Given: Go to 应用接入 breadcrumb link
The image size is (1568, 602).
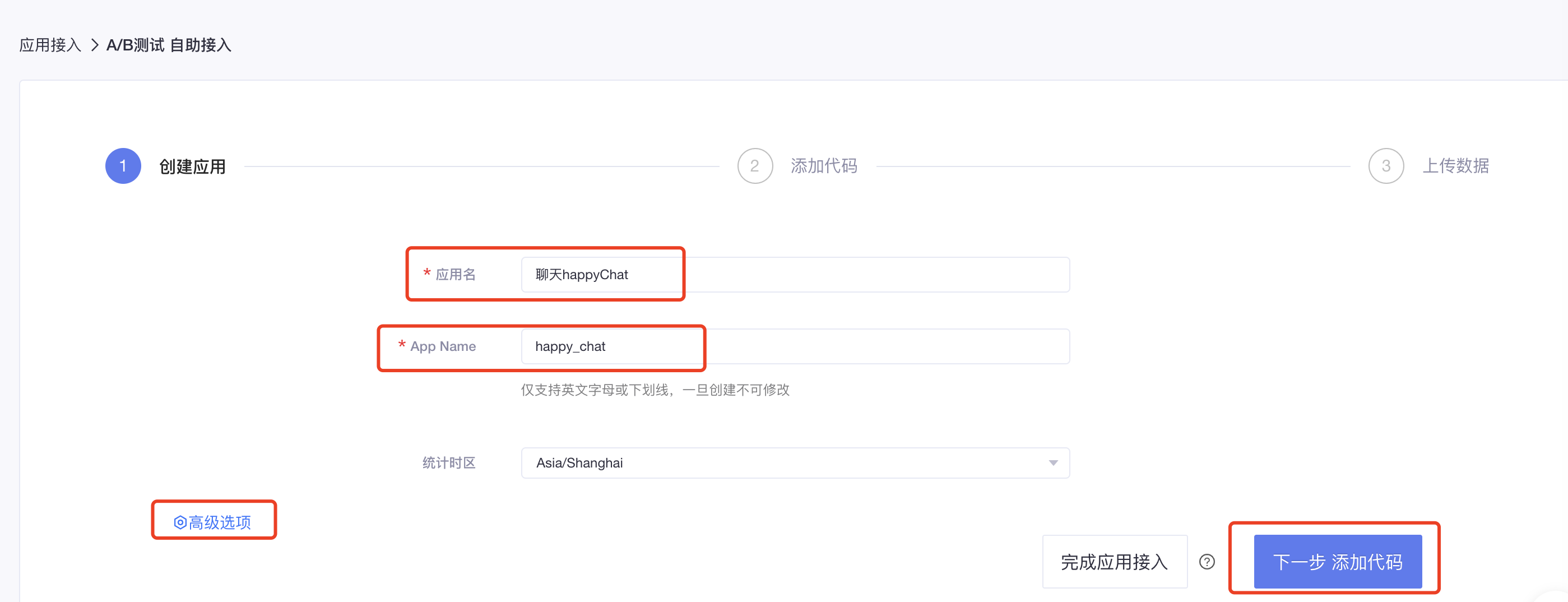Looking at the screenshot, I should coord(50,45).
